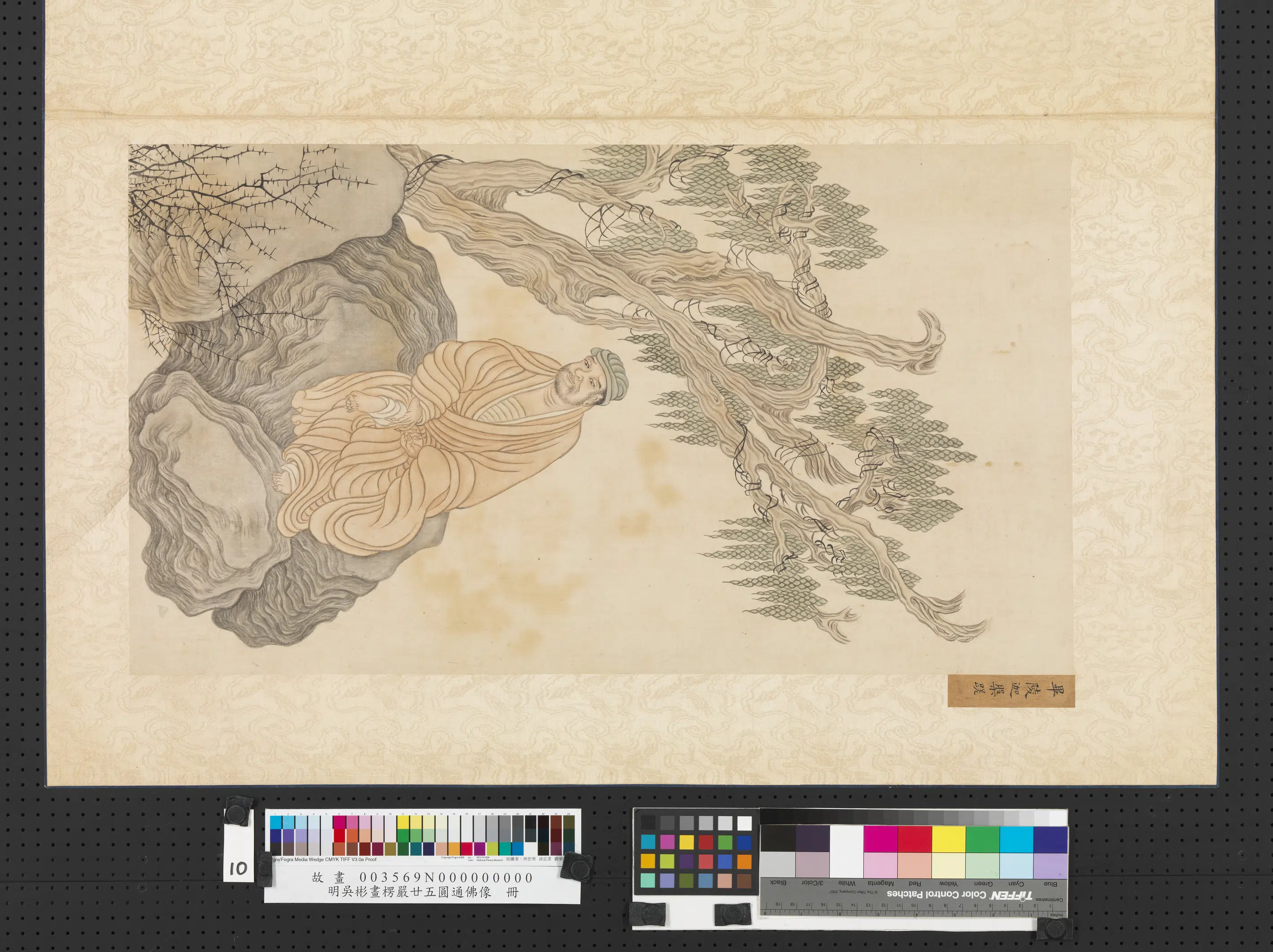Screen dimensions: 1273x952
Task: Select the inverted 'Cyan' label on the Tiffen chart
Action: pyautogui.click(x=1017, y=884)
